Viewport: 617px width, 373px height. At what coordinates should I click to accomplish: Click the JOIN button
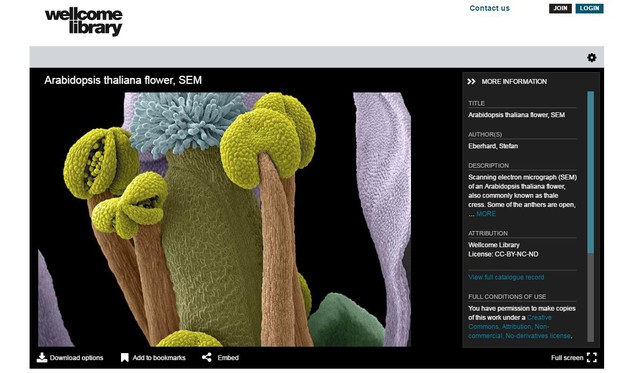560,8
